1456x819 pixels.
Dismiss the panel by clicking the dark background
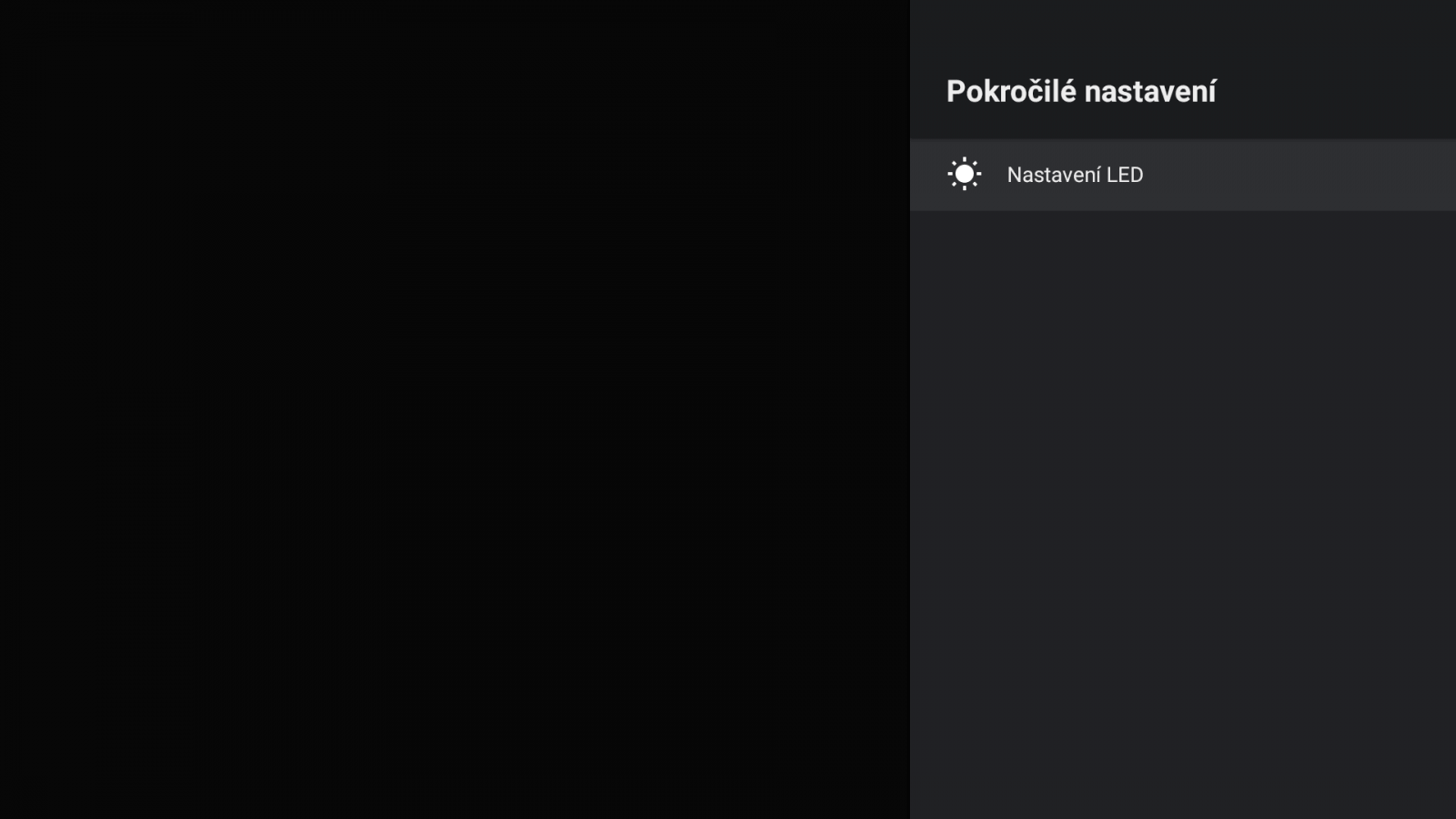coord(455,409)
